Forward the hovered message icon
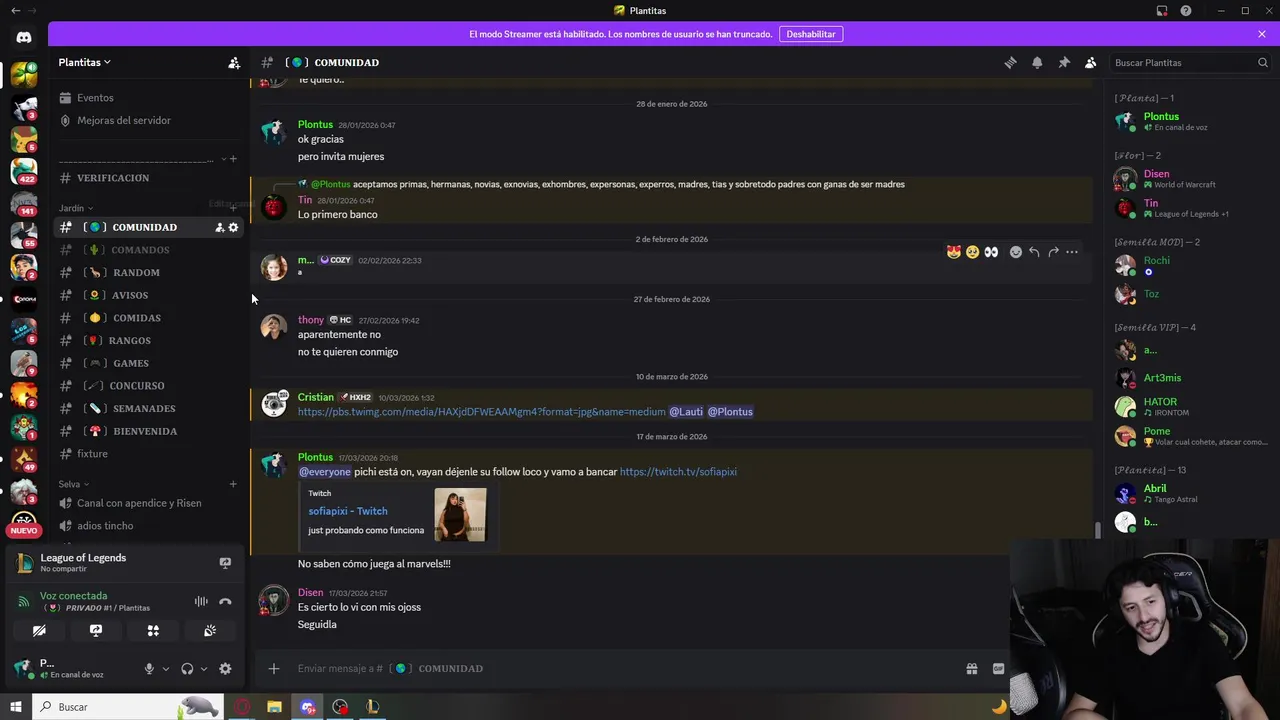 (x=1053, y=252)
